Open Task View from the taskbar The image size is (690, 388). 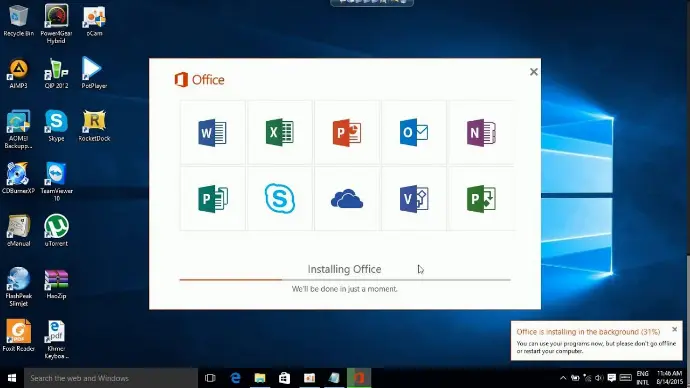point(210,378)
